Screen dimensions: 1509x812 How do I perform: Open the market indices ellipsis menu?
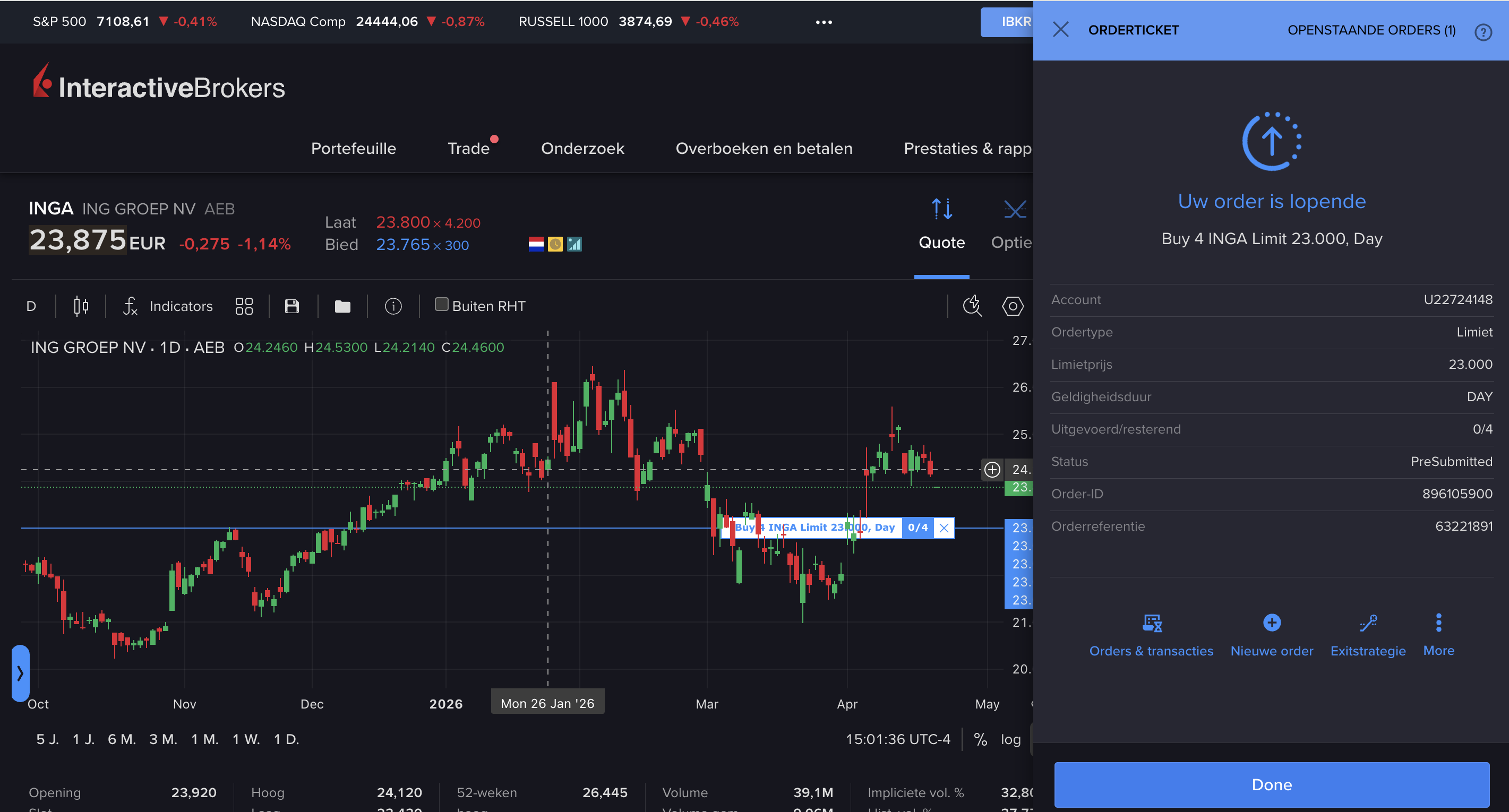tap(824, 22)
